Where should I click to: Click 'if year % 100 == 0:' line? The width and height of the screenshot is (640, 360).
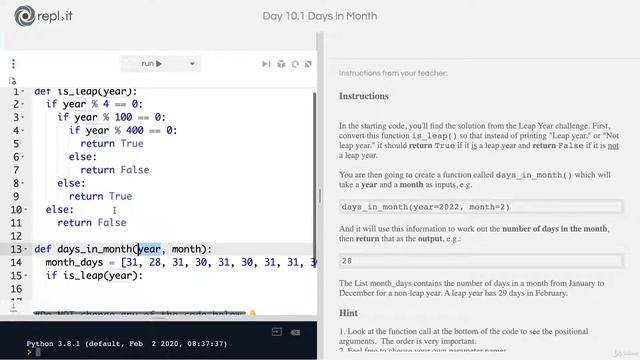pyautogui.click(x=111, y=117)
